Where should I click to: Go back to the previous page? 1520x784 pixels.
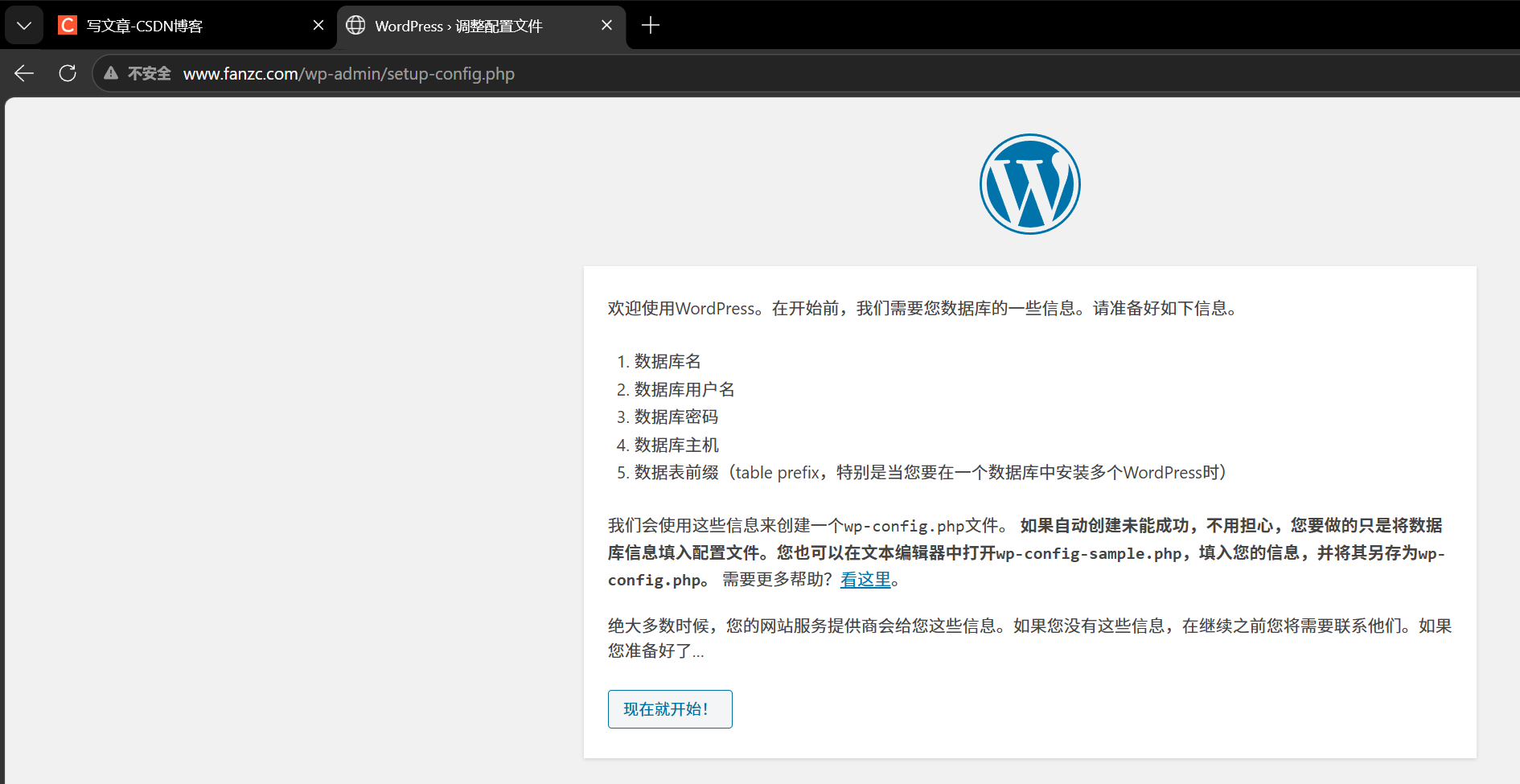(24, 74)
